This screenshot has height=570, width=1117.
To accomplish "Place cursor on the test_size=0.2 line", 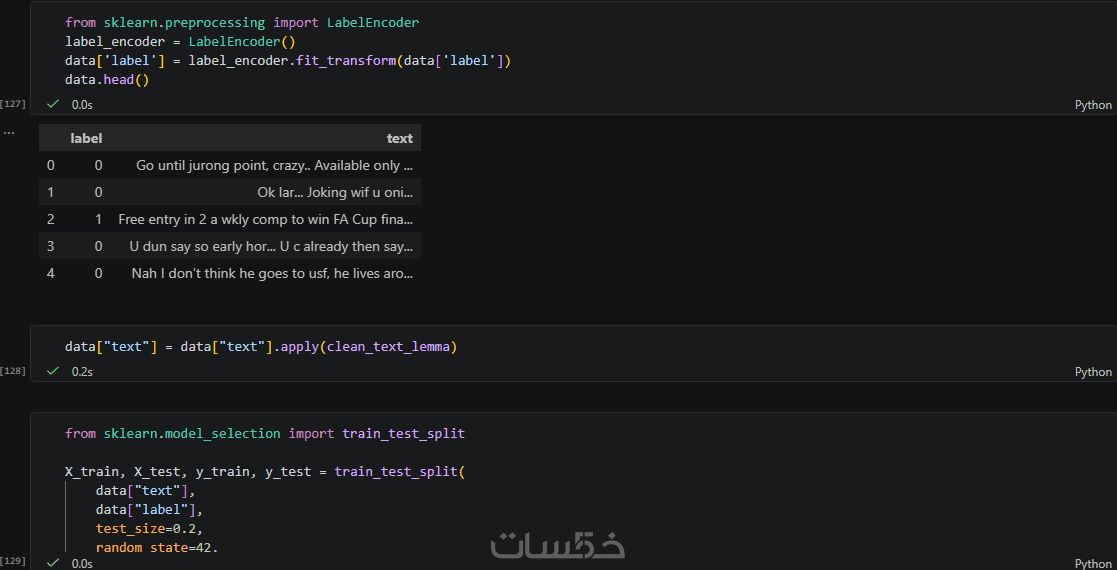I will 152,529.
